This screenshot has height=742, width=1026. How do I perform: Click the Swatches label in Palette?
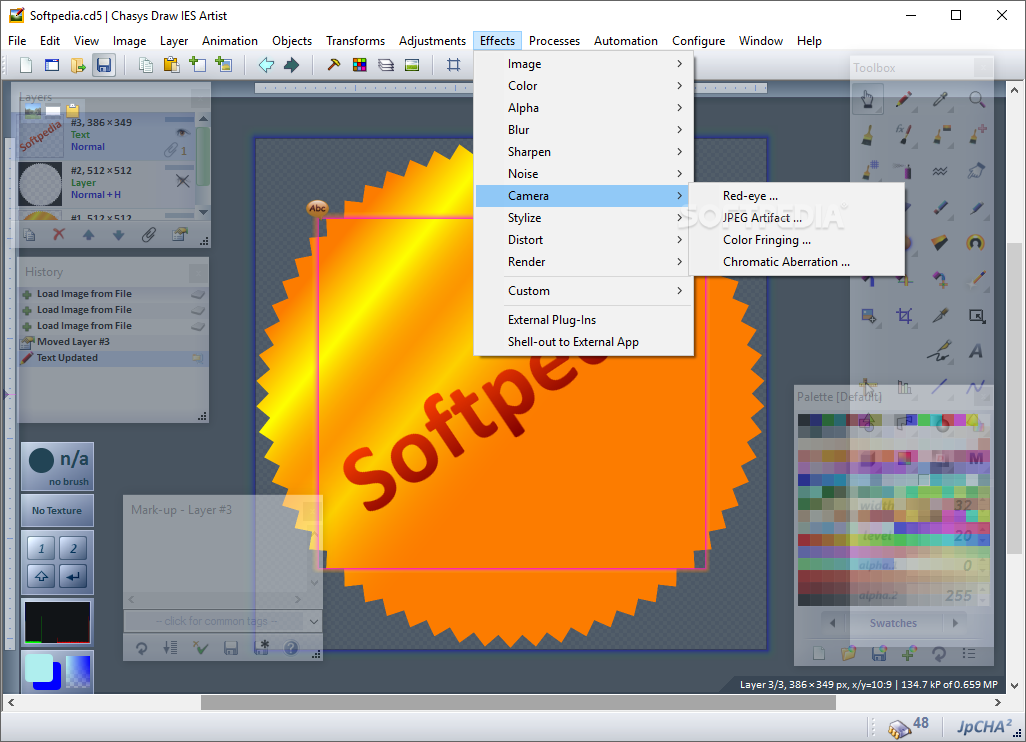[x=893, y=623]
